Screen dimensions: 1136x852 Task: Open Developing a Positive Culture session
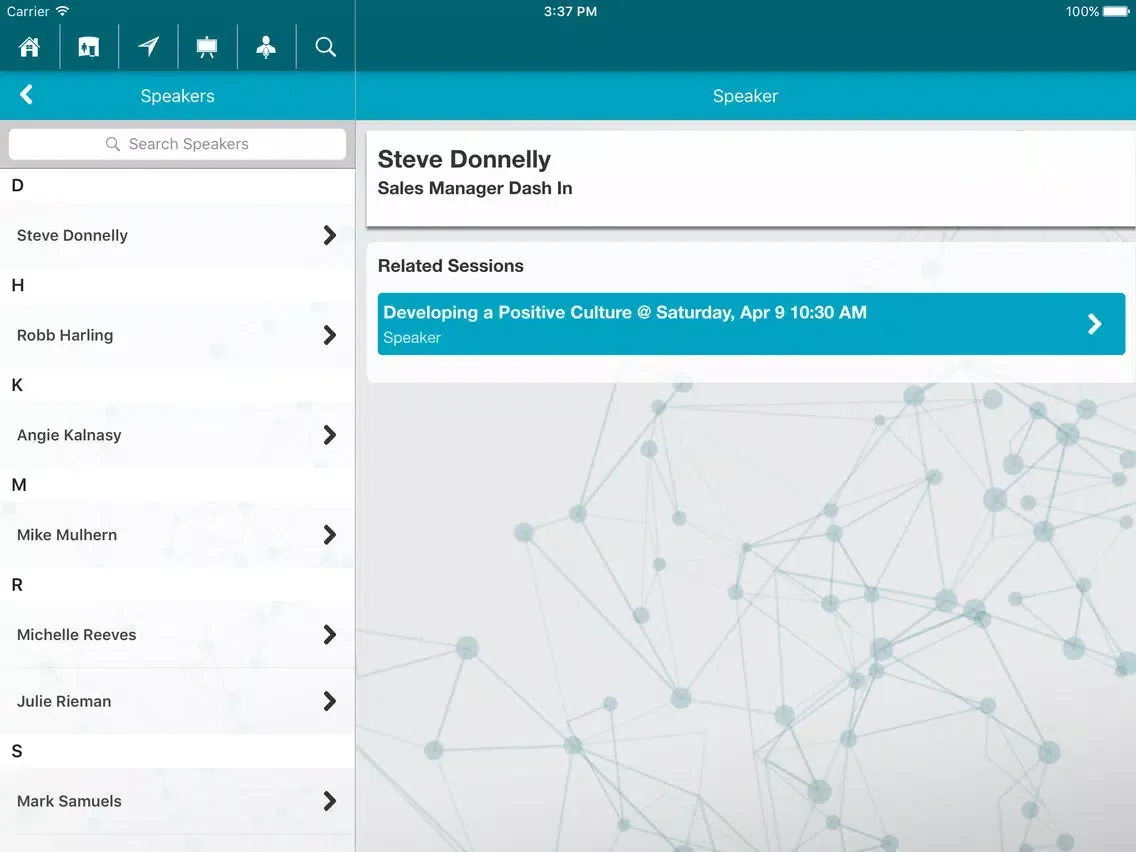(x=751, y=324)
